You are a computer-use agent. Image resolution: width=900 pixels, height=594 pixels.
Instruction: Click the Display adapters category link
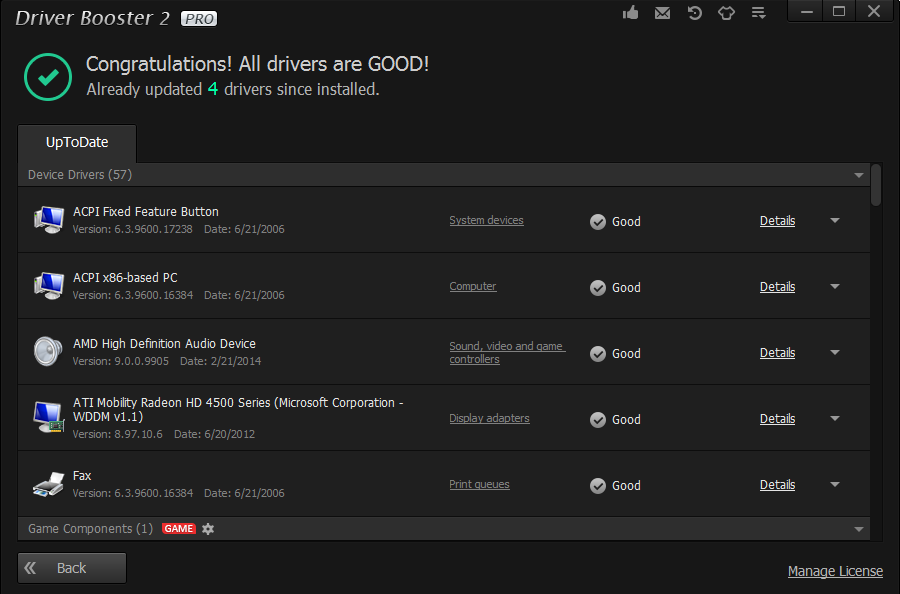click(x=489, y=418)
